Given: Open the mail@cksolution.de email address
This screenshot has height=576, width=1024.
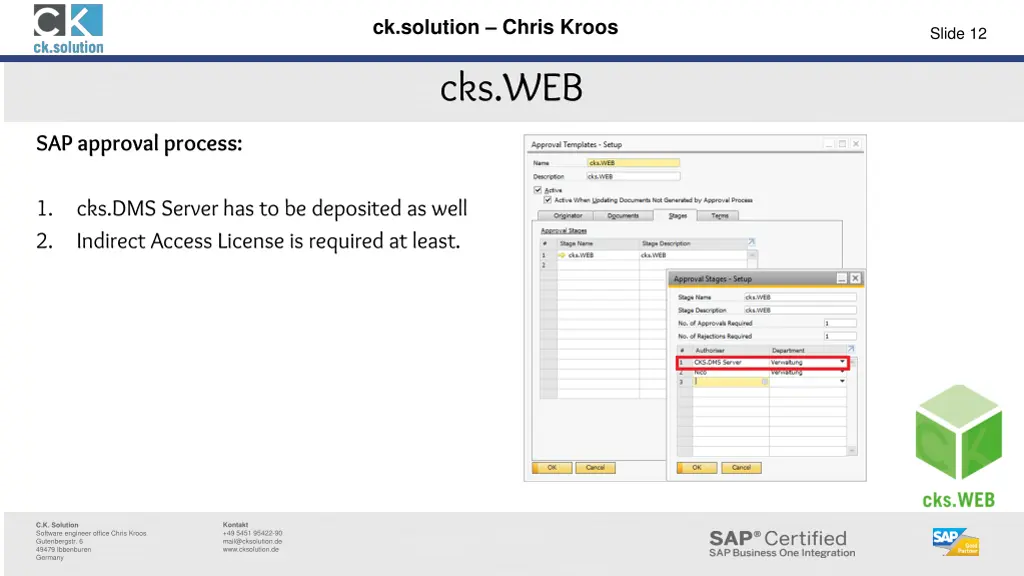Looking at the screenshot, I should (x=252, y=541).
